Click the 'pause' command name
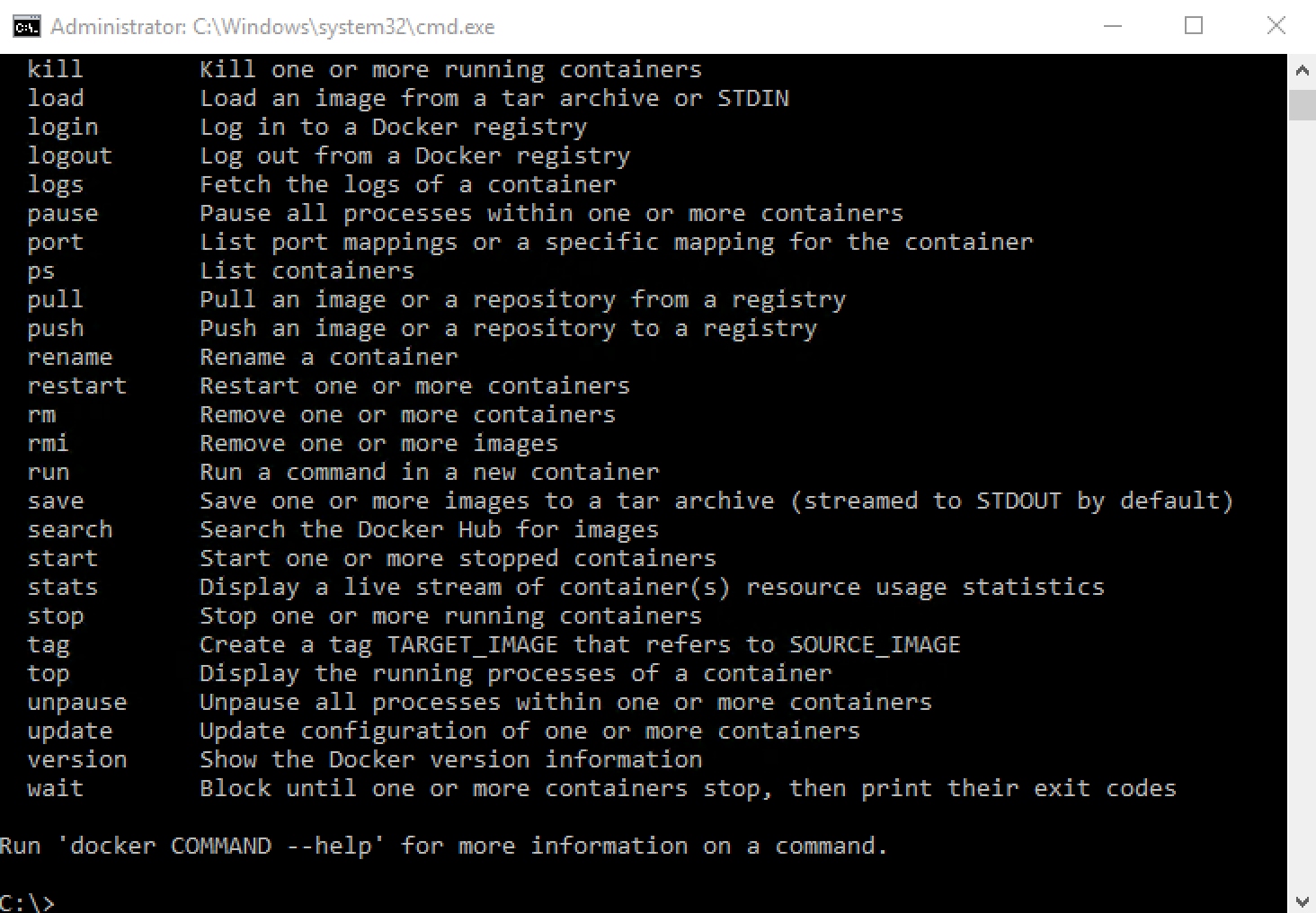Image resolution: width=1316 pixels, height=913 pixels. 63,213
